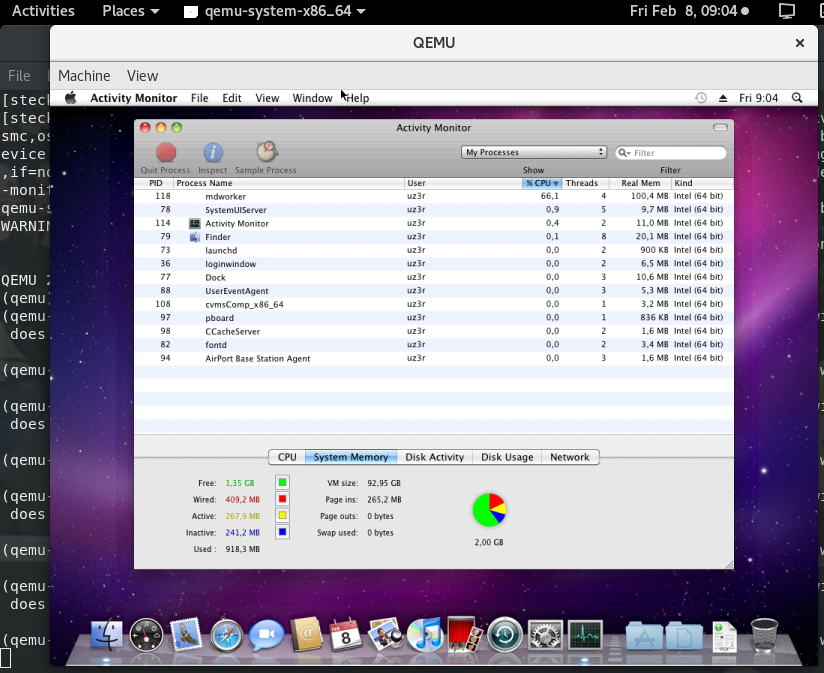Click the GNOME clock Fri Feb 8

pyautogui.click(x=688, y=11)
